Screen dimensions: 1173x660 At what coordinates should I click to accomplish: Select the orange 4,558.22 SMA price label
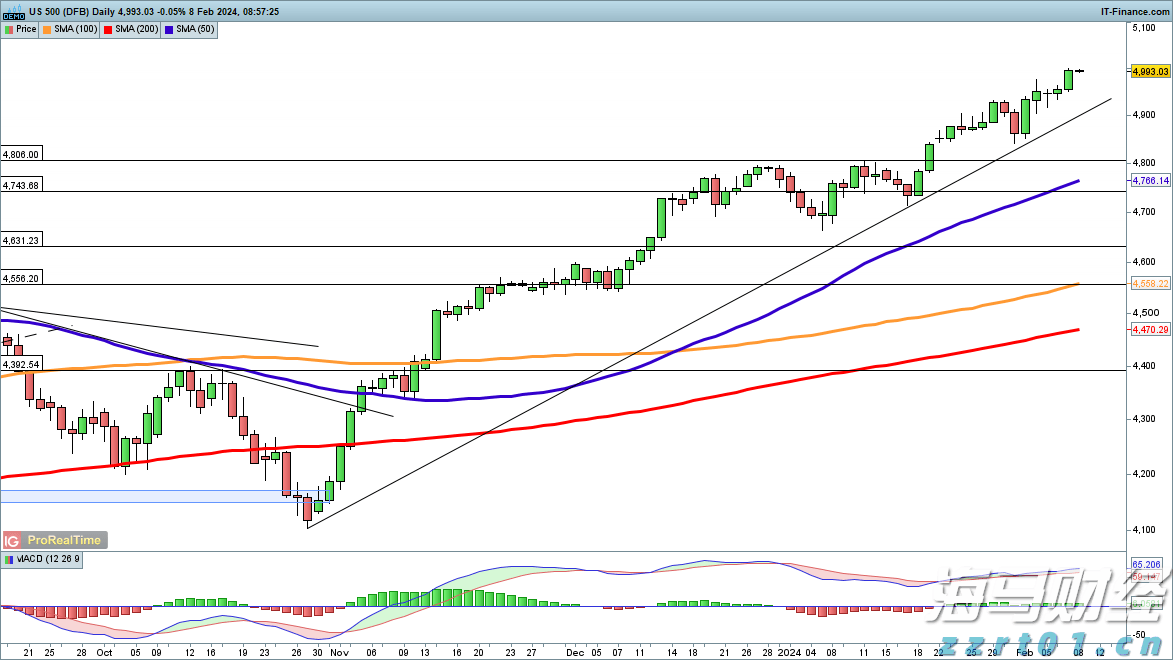coord(1149,284)
